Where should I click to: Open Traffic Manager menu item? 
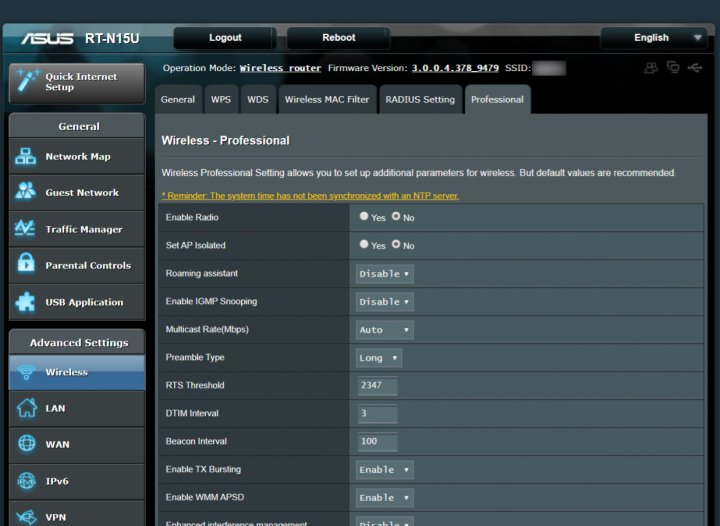tap(77, 229)
